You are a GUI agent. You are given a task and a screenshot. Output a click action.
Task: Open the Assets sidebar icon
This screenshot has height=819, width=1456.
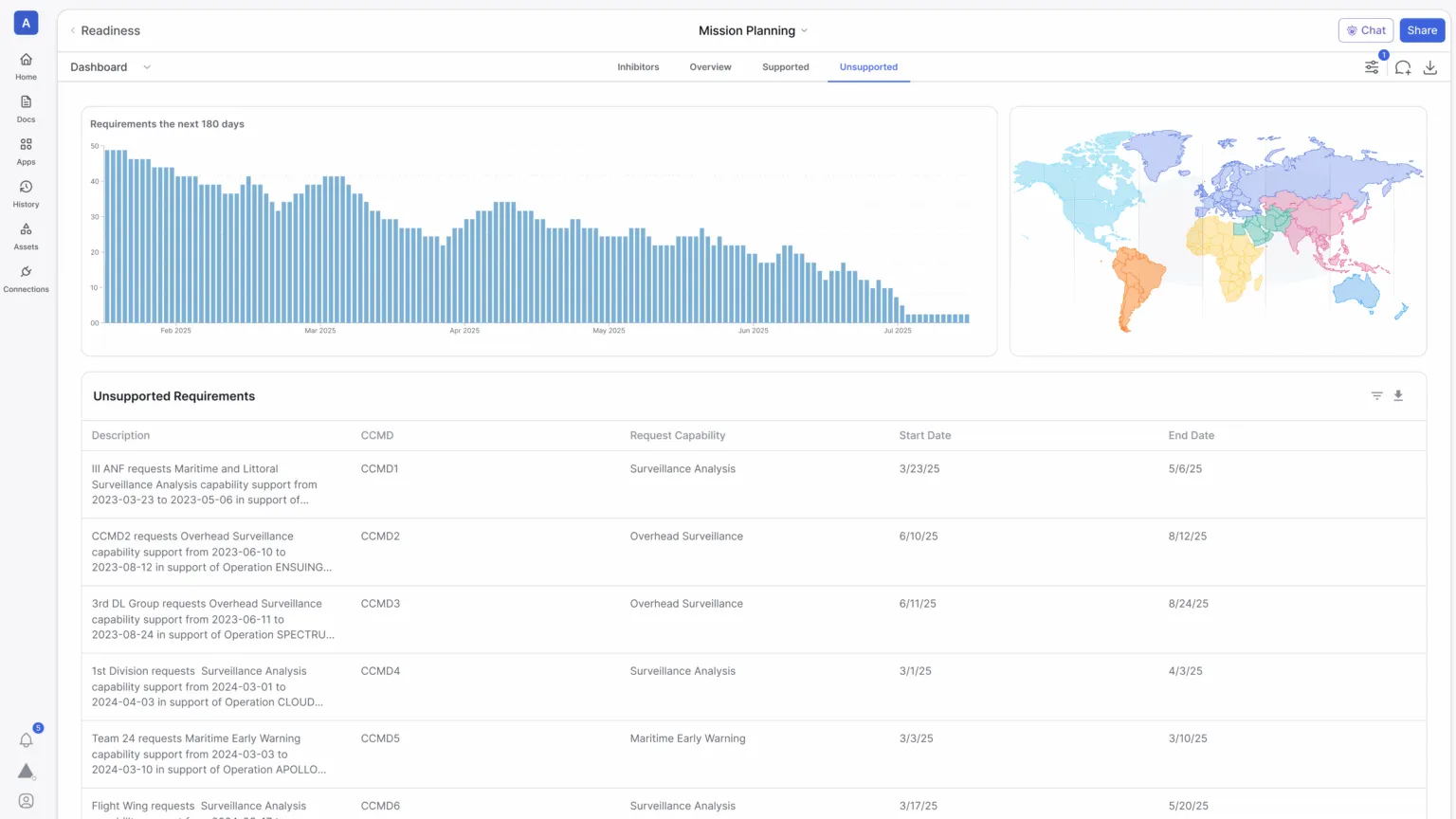pyautogui.click(x=26, y=229)
